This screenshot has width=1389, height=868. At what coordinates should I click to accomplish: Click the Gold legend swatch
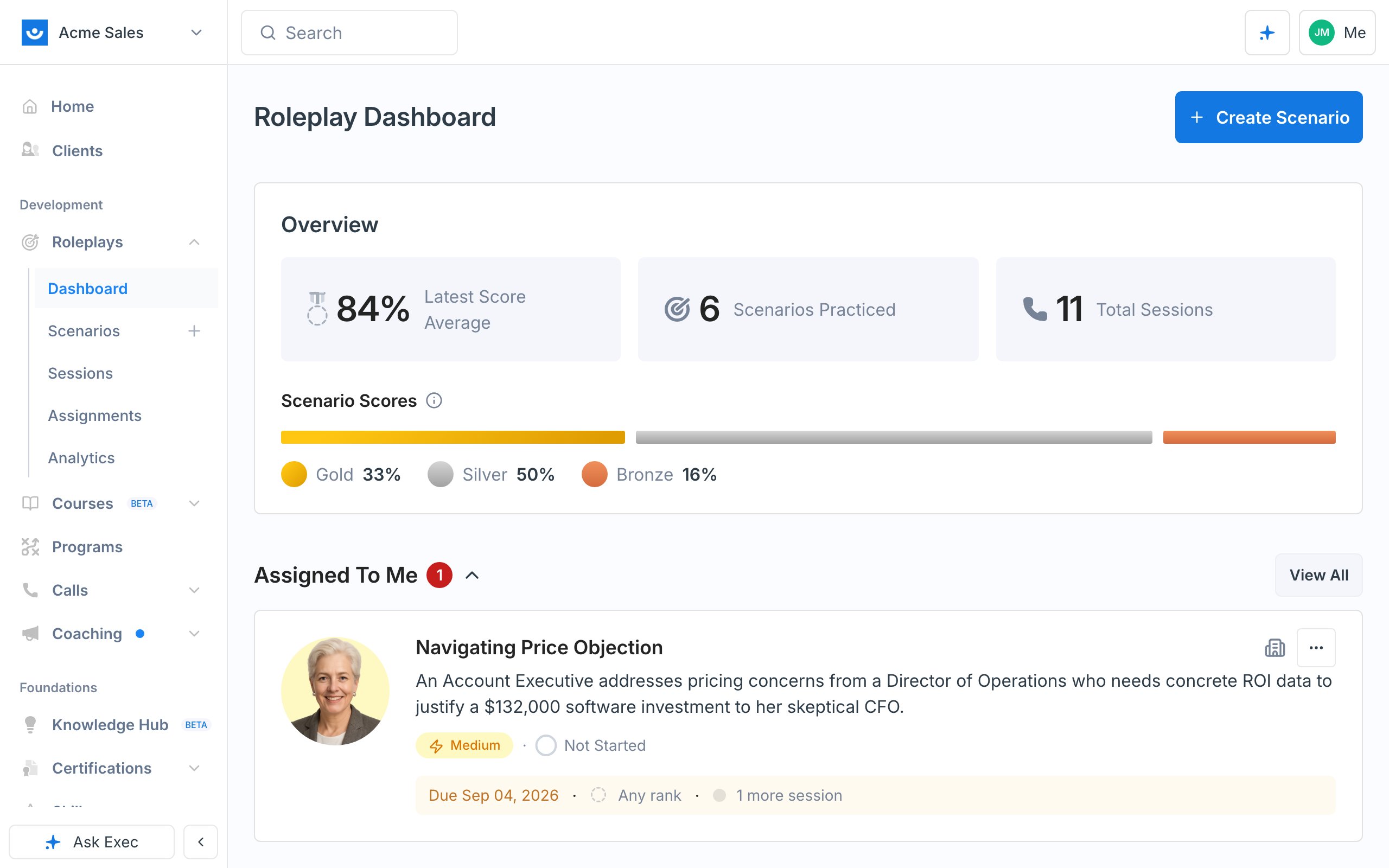tap(294, 474)
